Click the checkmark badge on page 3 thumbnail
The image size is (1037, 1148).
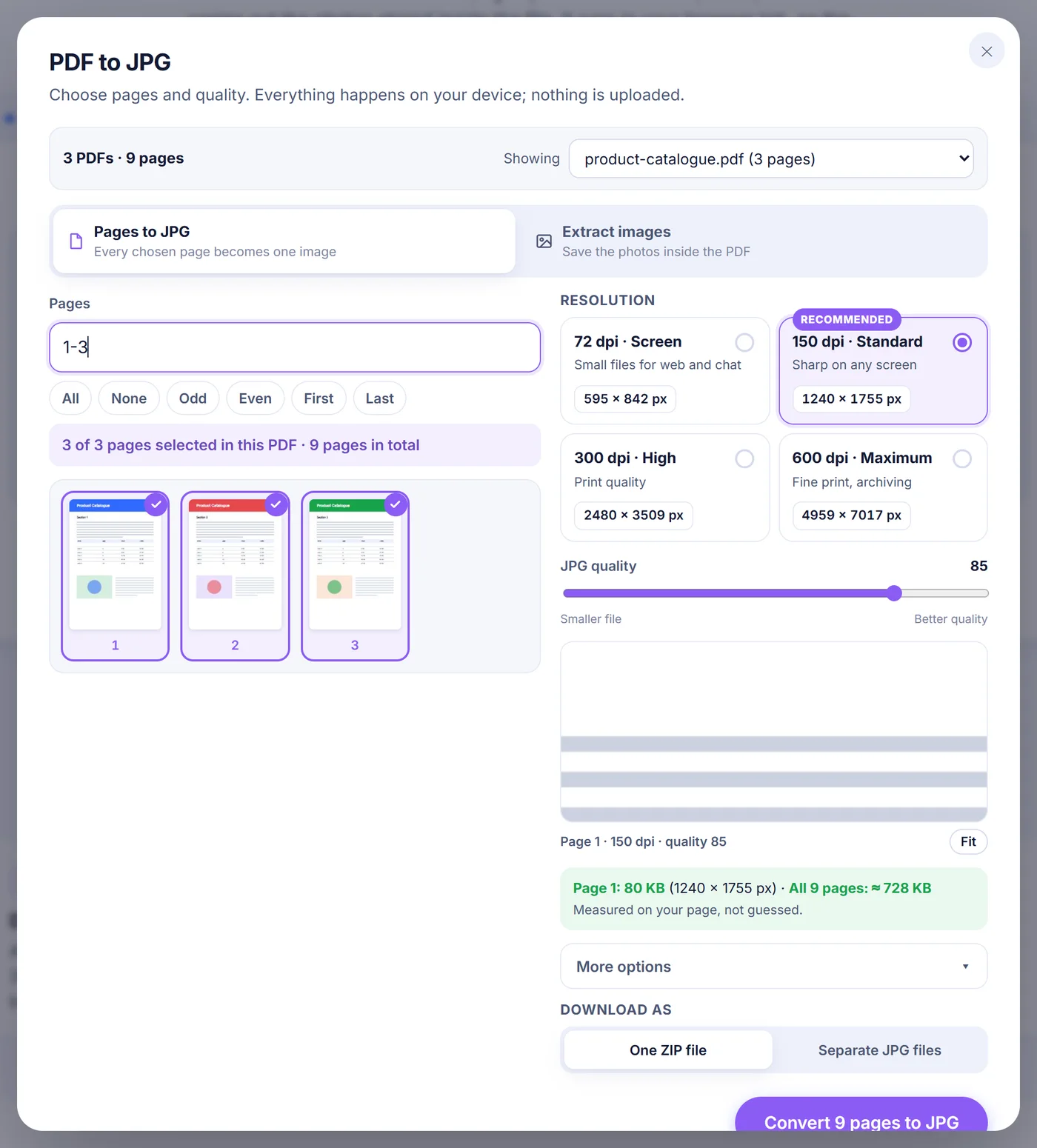(396, 504)
